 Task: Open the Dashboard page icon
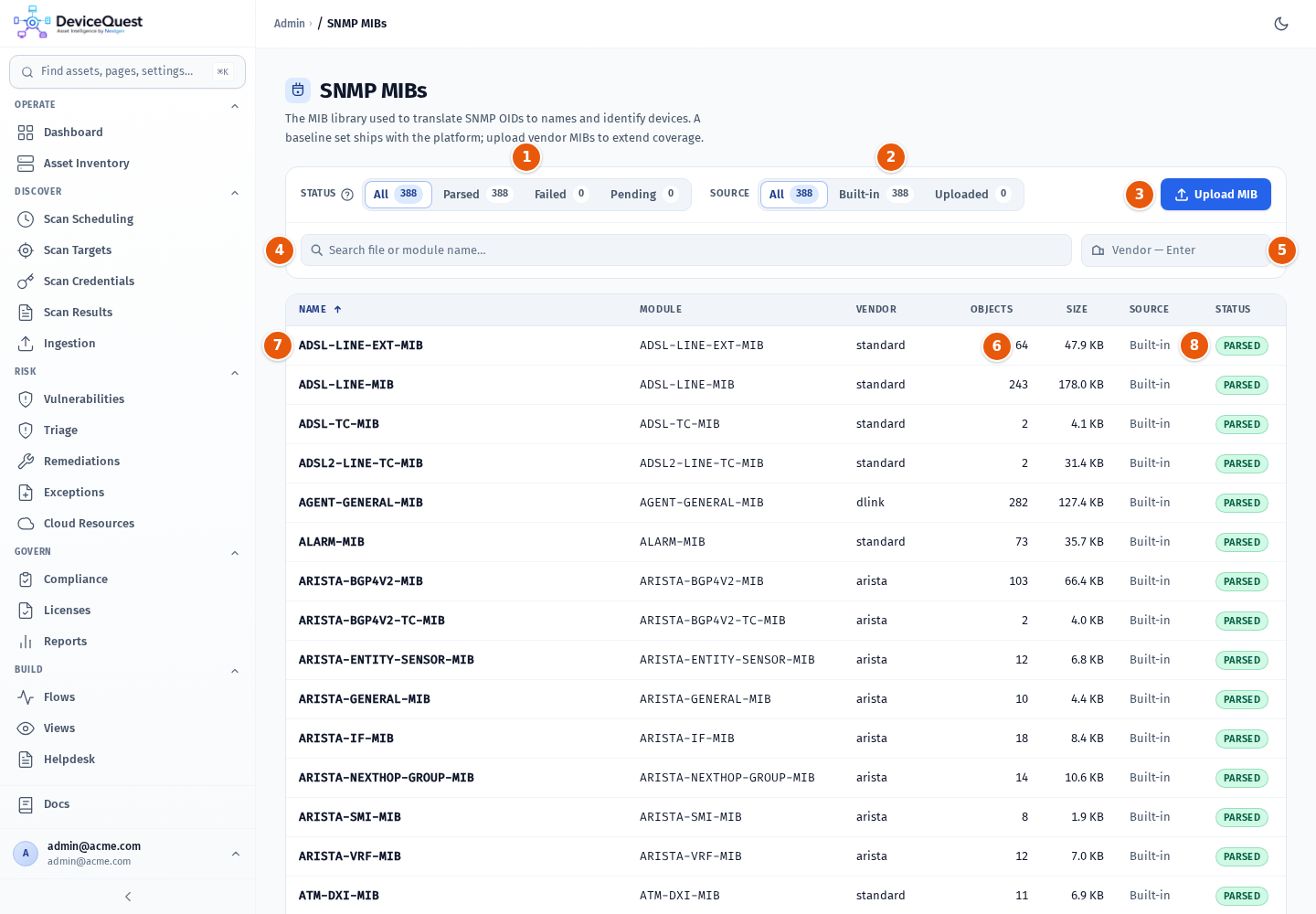[26, 133]
